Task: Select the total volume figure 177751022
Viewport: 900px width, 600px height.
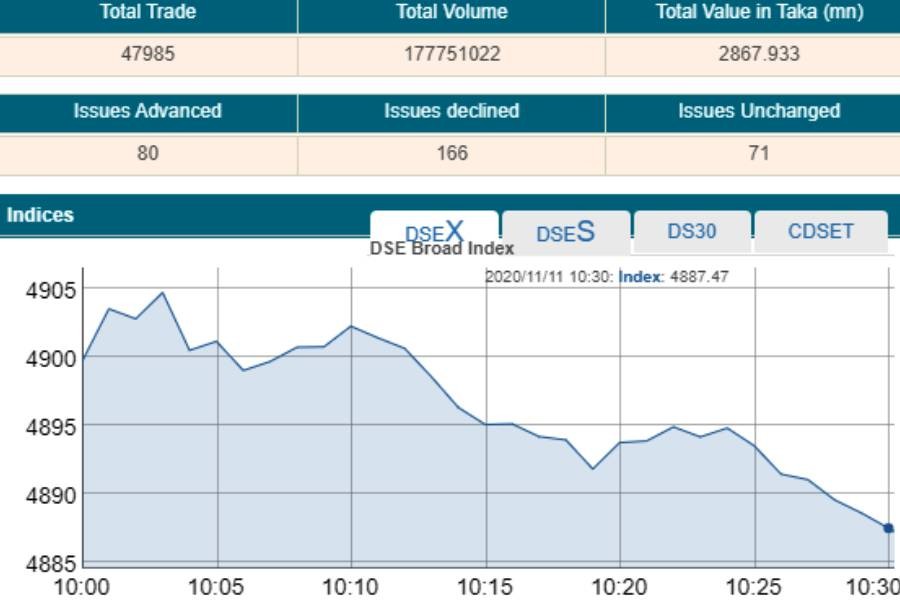Action: (x=451, y=55)
